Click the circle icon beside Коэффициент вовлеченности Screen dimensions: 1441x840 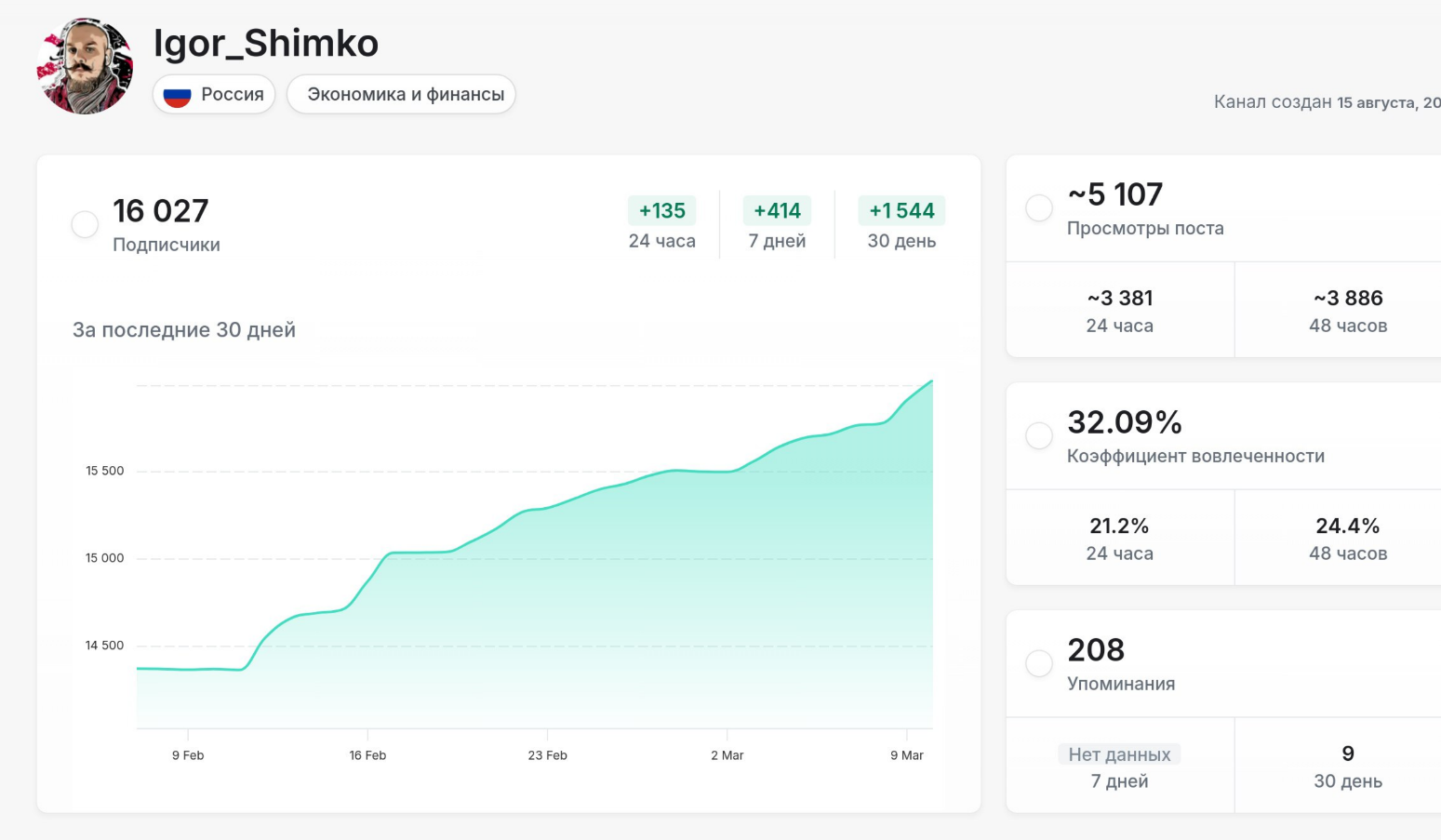coord(1039,435)
